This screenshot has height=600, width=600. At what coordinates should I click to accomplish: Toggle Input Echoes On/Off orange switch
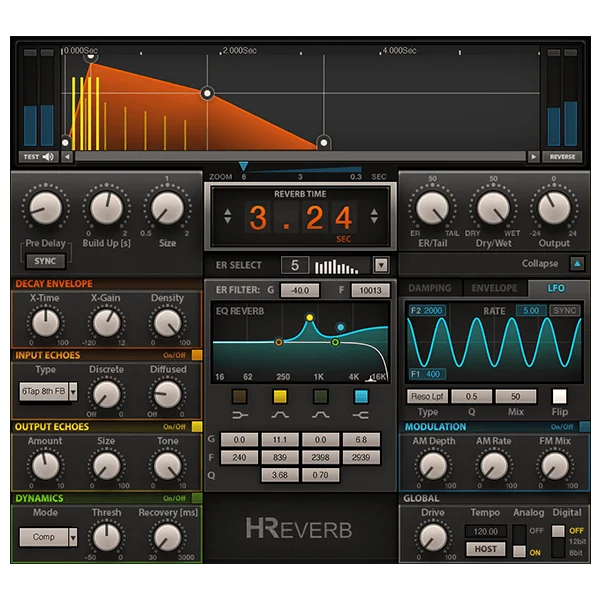point(197,355)
